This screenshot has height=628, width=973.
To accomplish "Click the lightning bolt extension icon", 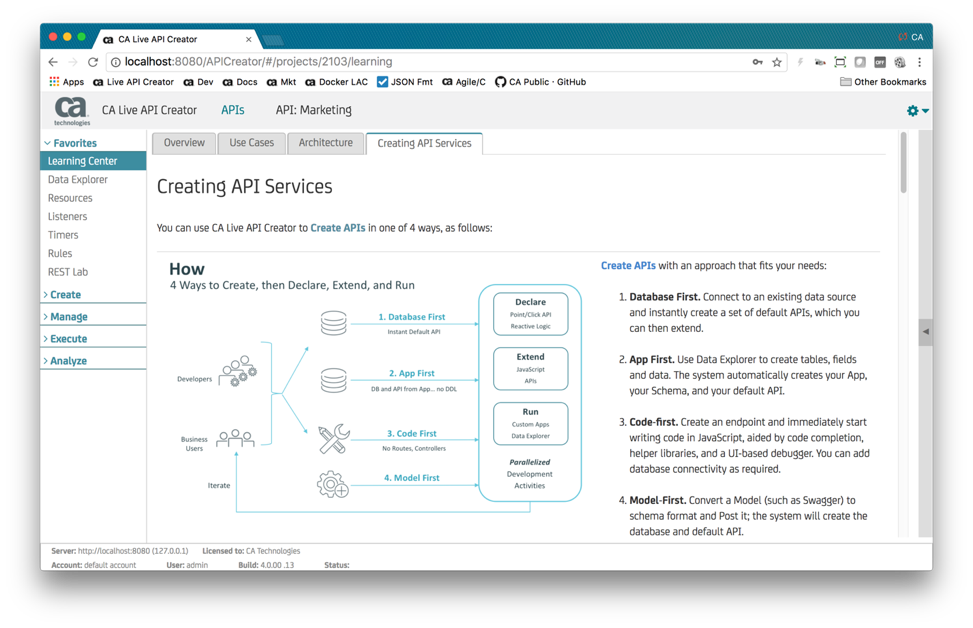I will tap(800, 62).
